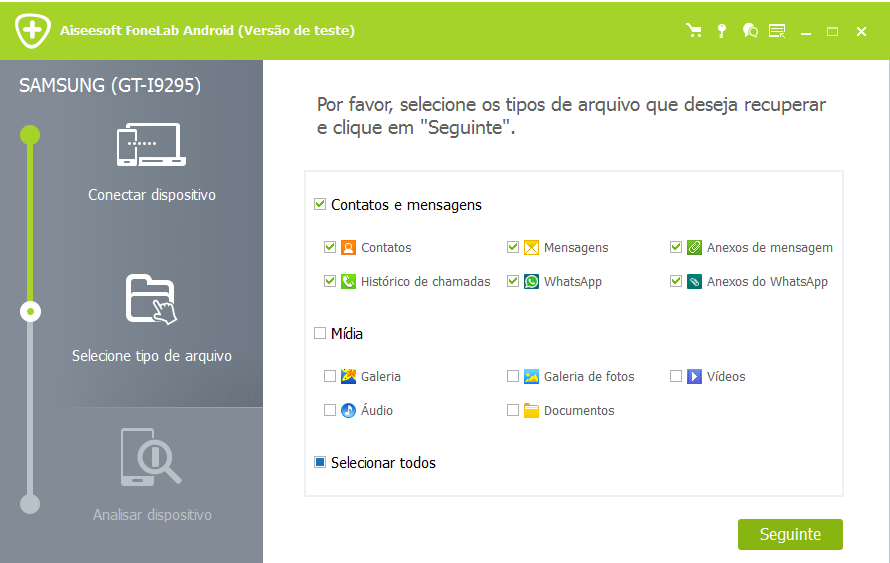The width and height of the screenshot is (890, 563).
Task: Click the Conectar dispositivo devices icon
Action: (151, 145)
